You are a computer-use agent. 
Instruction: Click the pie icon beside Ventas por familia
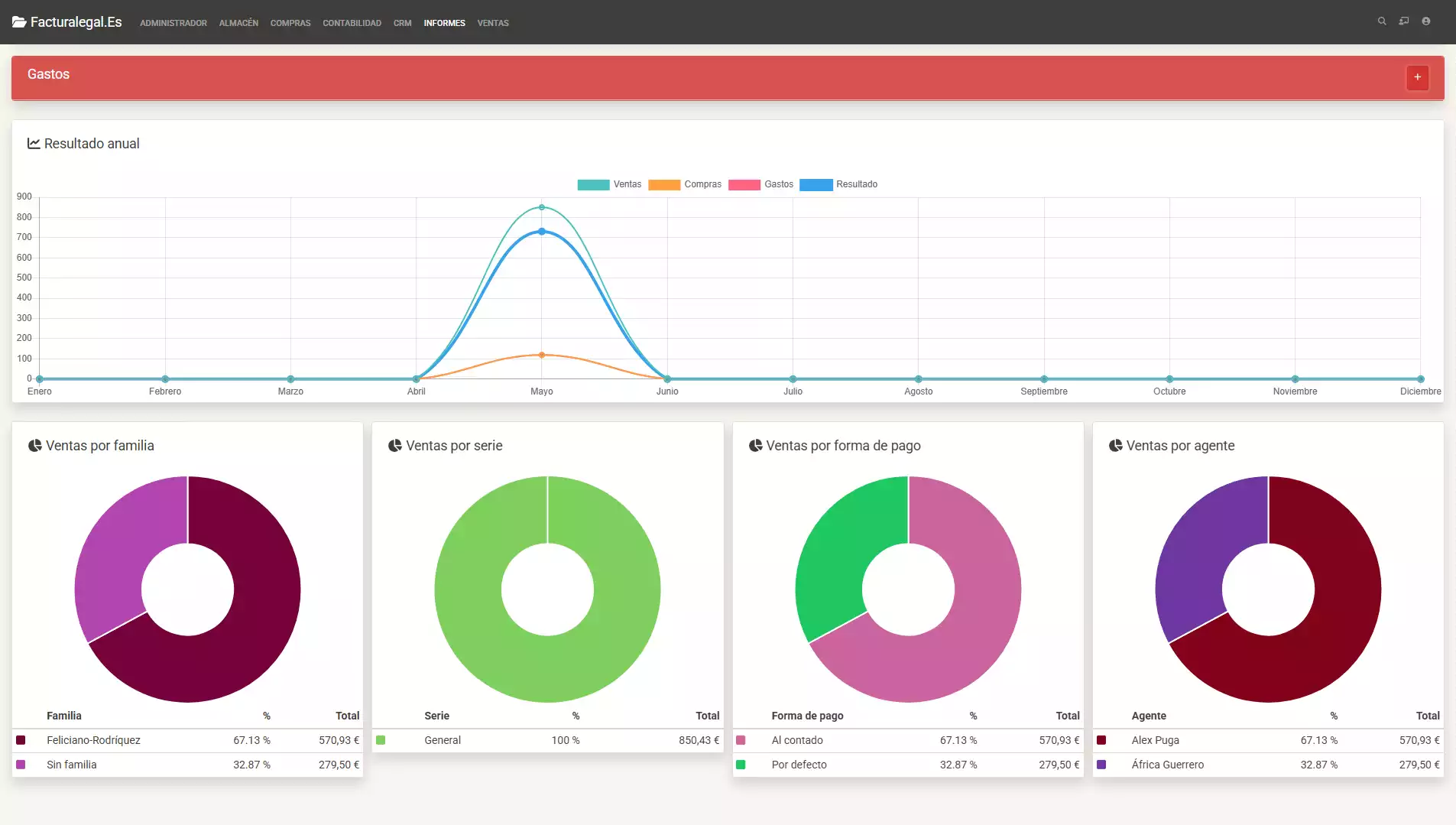[x=35, y=446]
